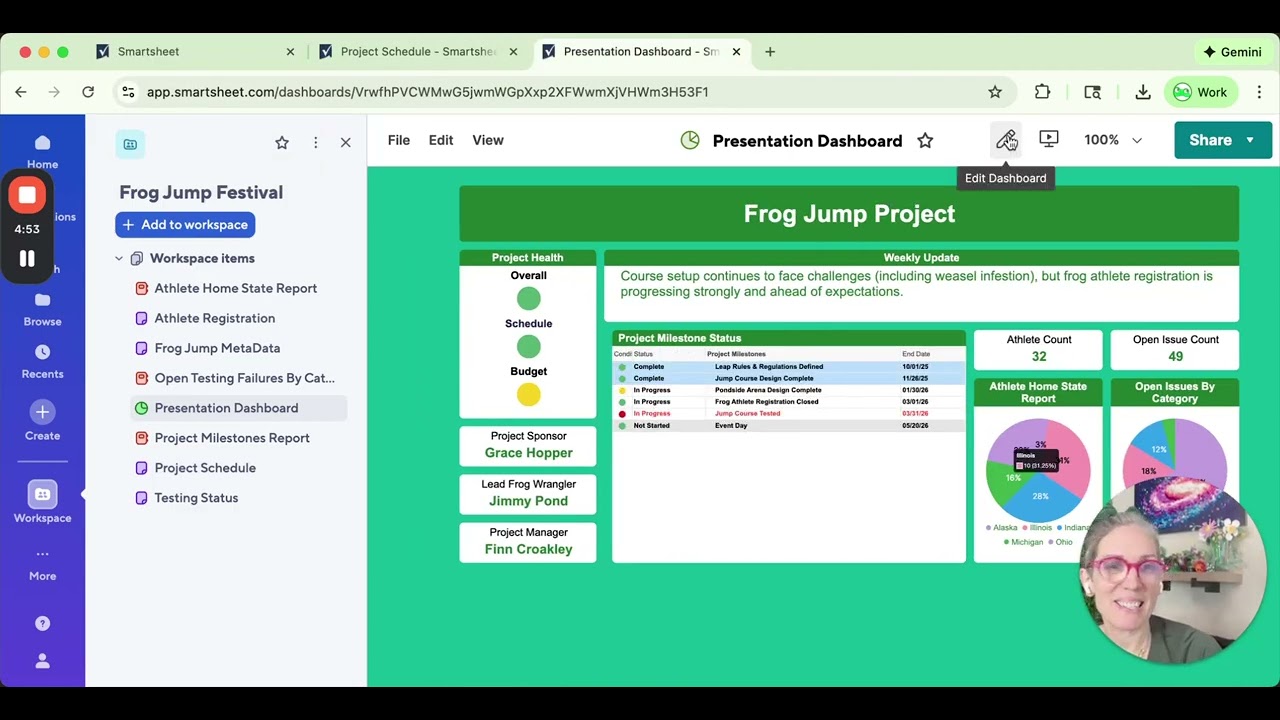Close the workspace panel
The image size is (1280, 720).
click(x=346, y=143)
